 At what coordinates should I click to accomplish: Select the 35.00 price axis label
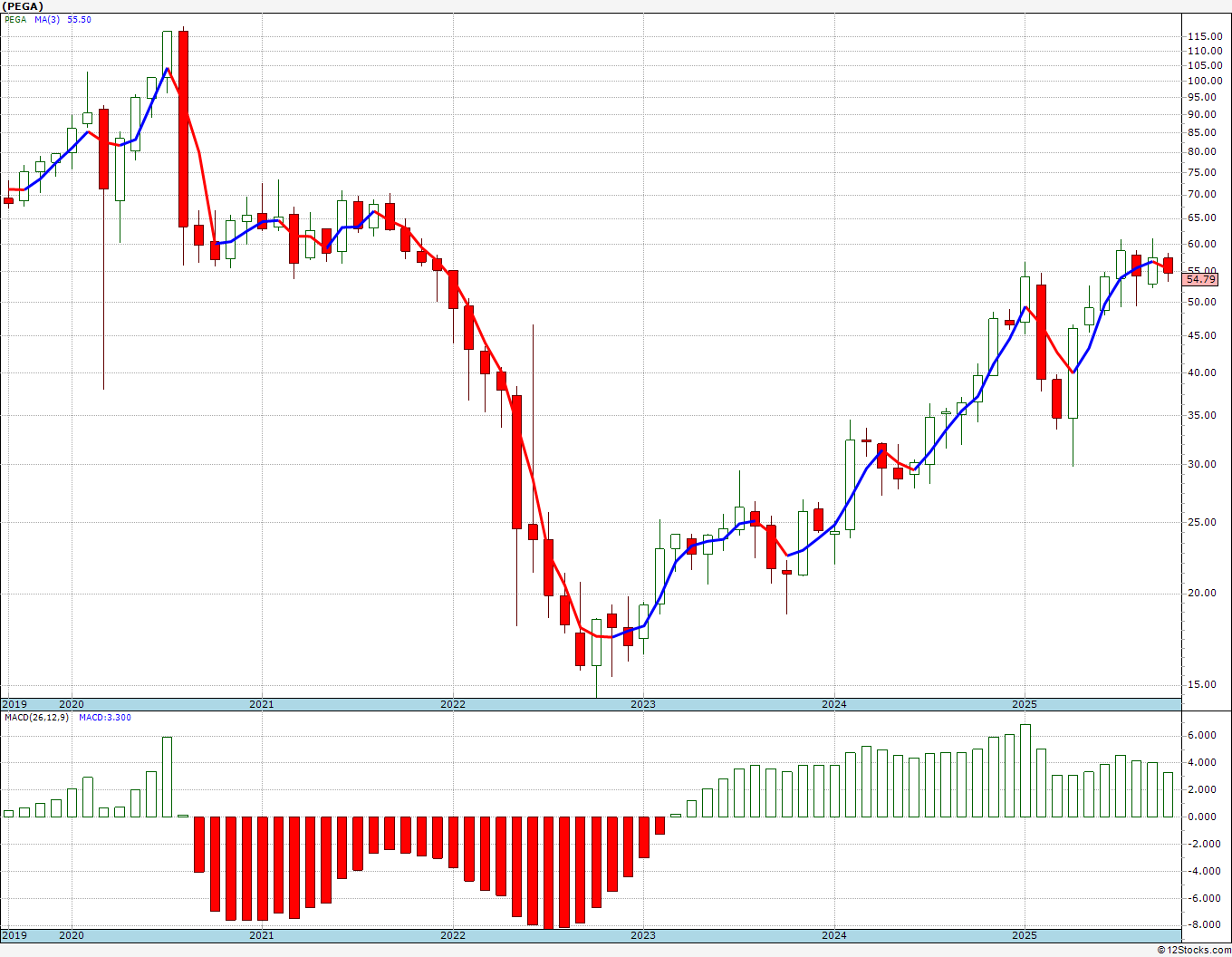click(1203, 415)
